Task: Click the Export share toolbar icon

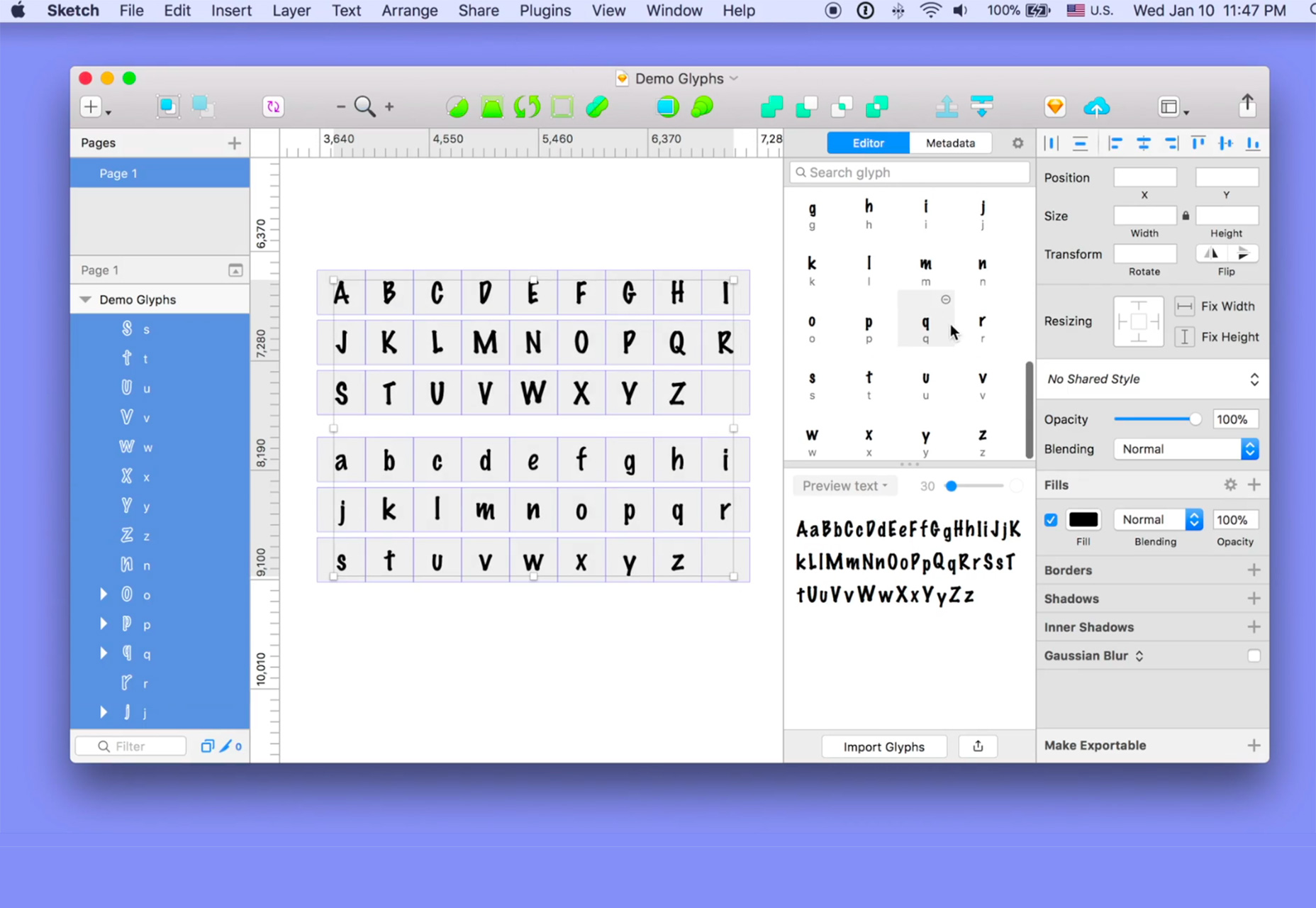Action: [x=1247, y=105]
